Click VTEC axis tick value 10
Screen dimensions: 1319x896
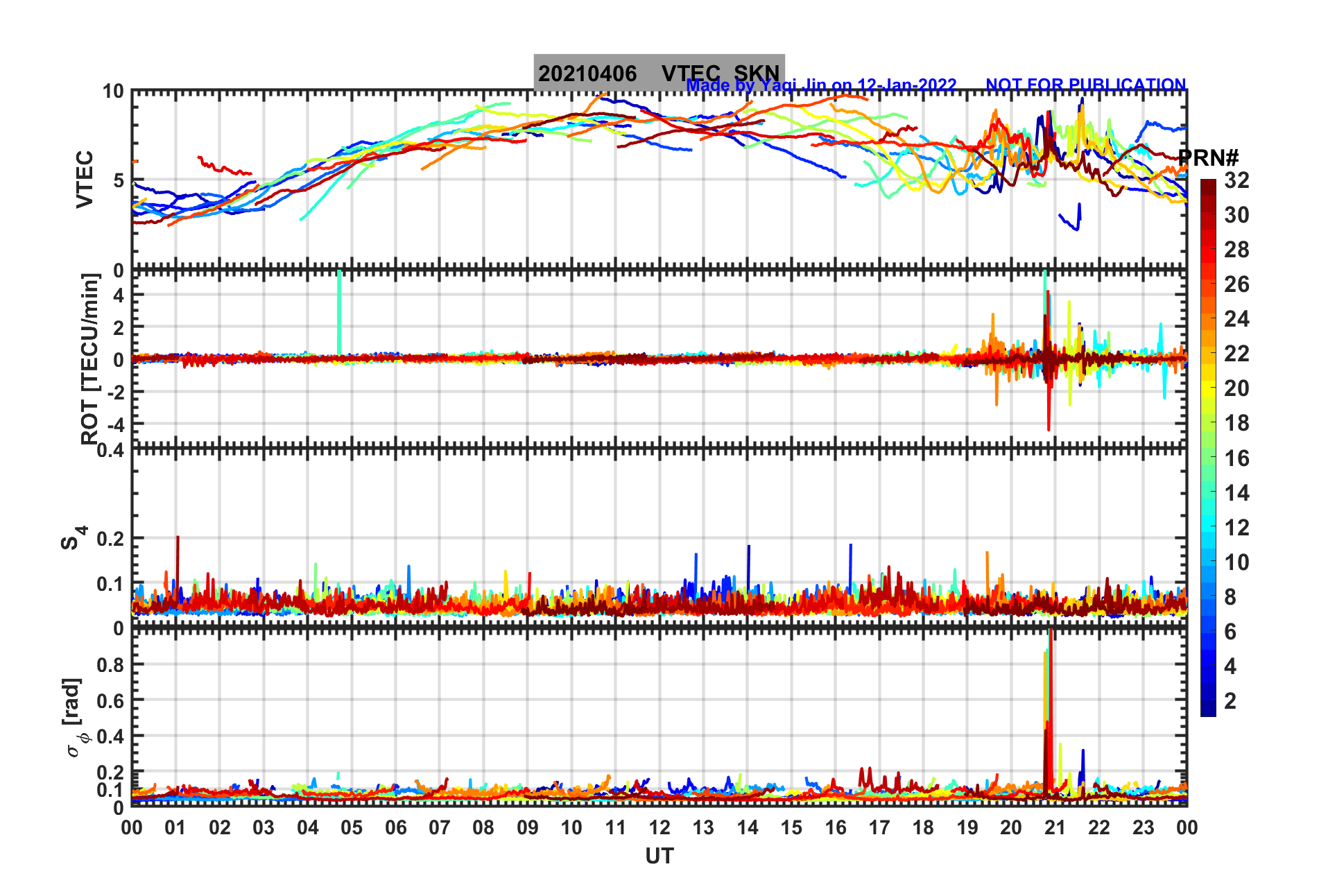(113, 92)
